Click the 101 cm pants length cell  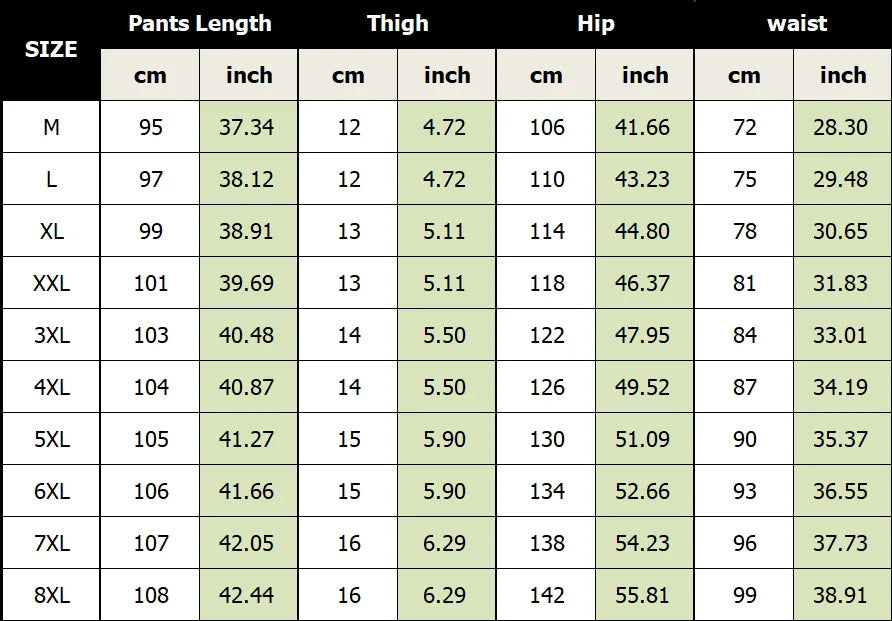tap(151, 283)
